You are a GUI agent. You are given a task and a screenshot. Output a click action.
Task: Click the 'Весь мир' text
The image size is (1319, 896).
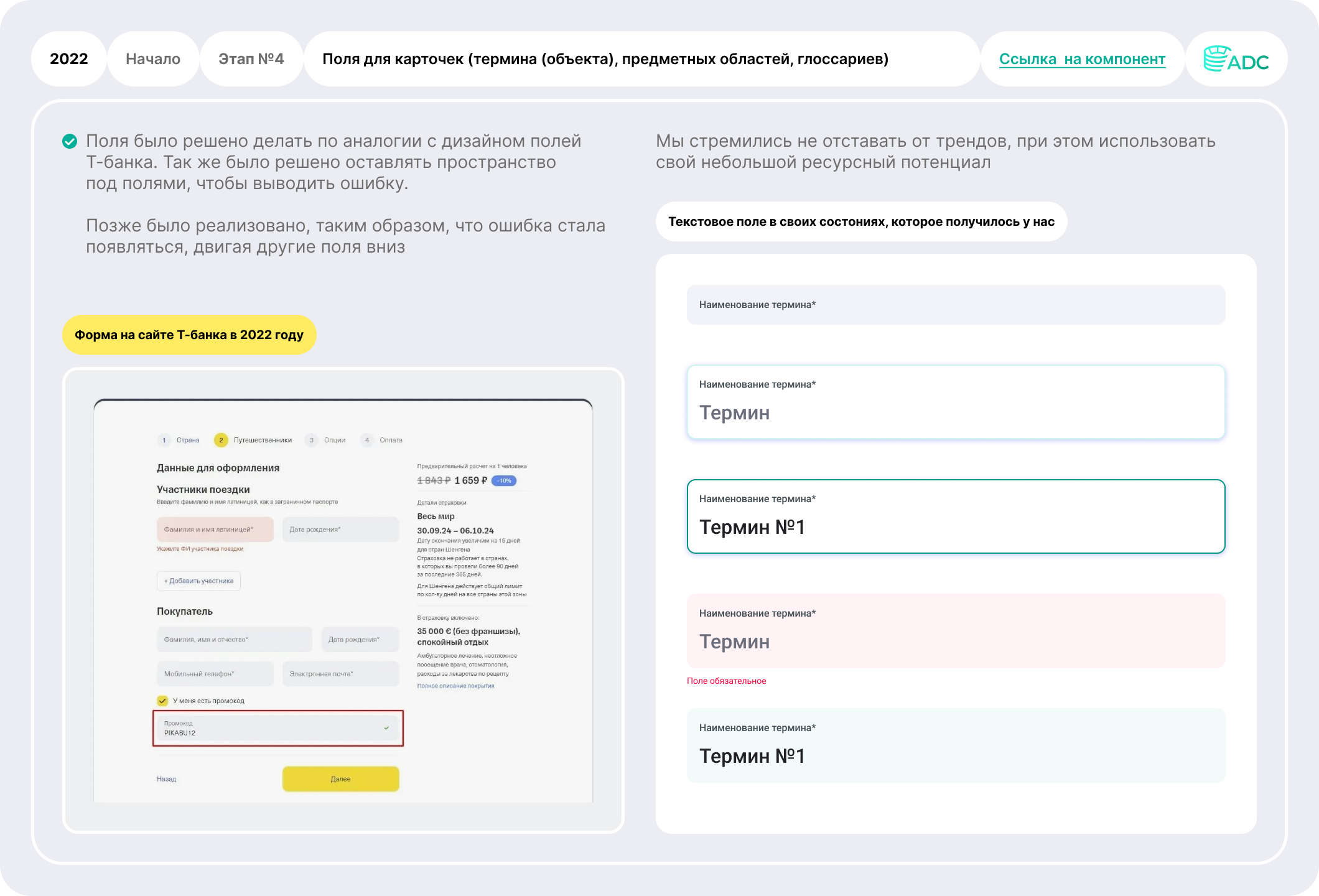[436, 516]
